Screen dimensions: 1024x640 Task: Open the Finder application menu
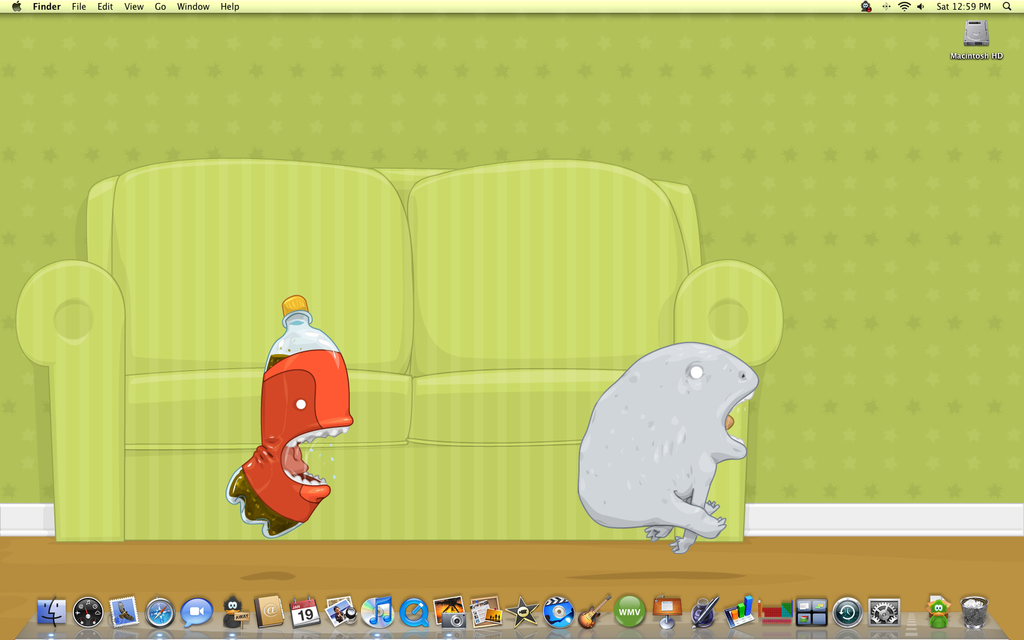point(47,7)
